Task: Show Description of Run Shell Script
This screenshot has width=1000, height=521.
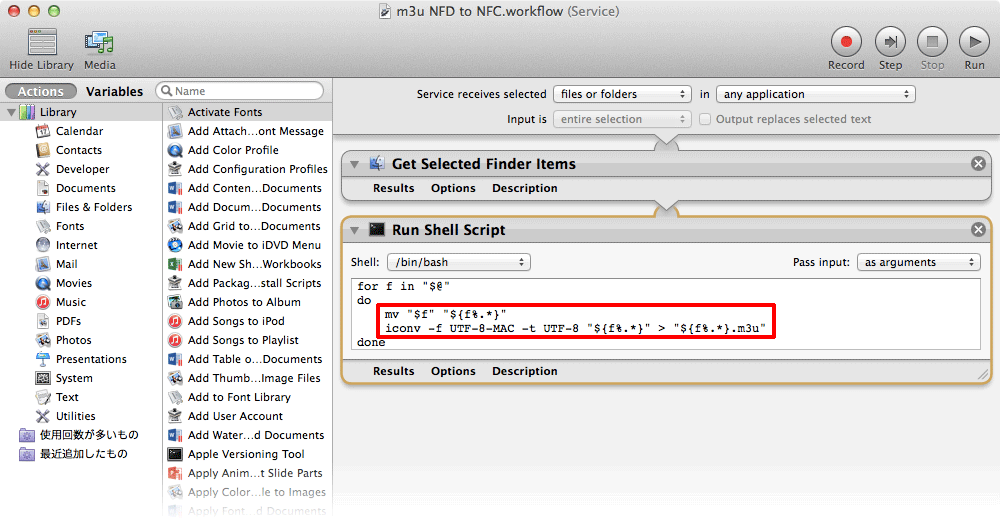Action: 524,371
